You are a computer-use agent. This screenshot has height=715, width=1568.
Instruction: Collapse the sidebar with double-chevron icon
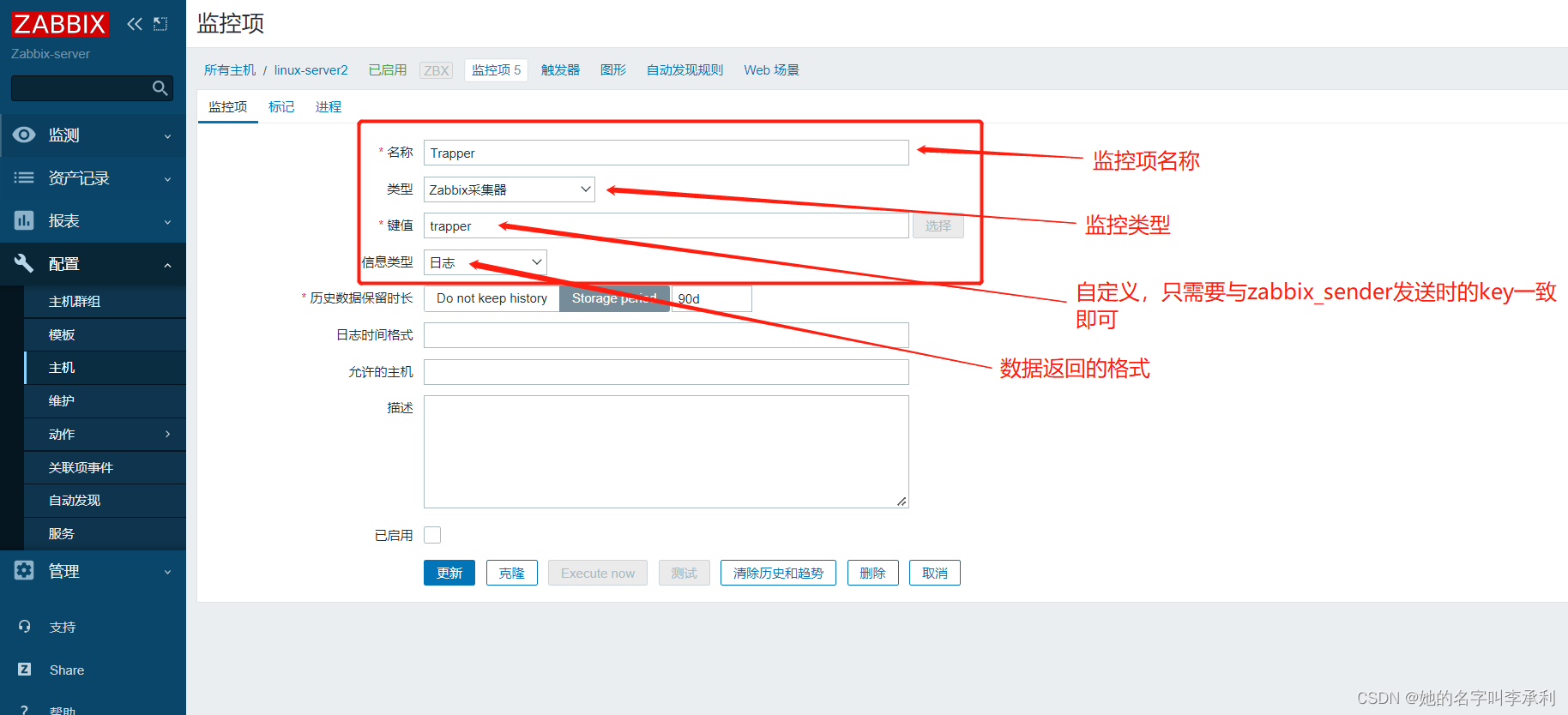(135, 24)
